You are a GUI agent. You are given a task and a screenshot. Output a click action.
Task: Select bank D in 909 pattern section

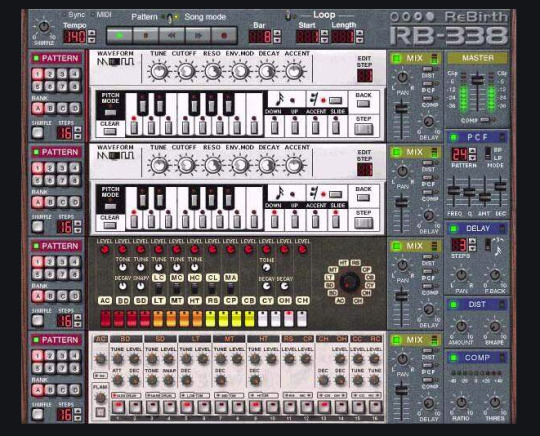tap(74, 390)
